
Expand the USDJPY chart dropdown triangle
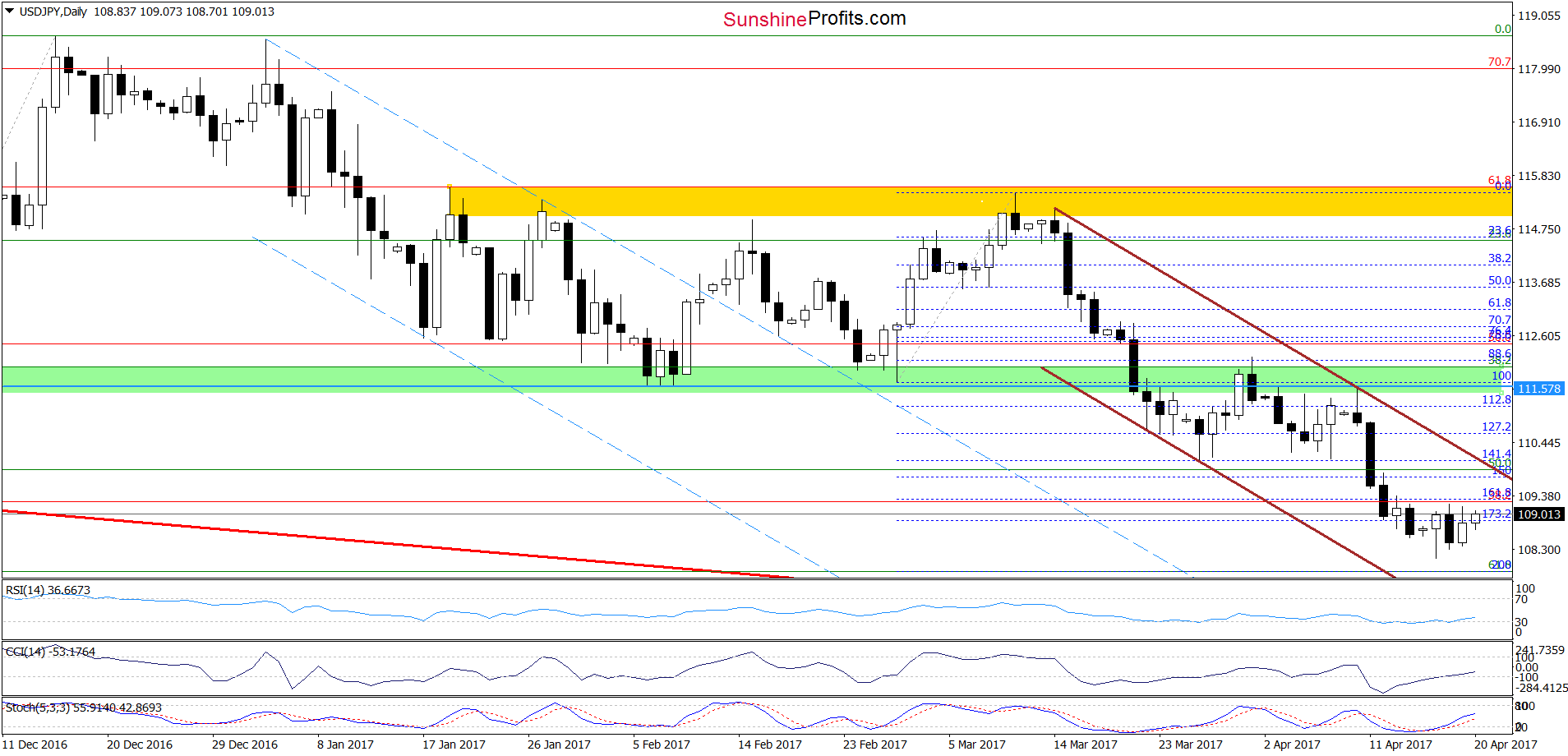click(10, 12)
